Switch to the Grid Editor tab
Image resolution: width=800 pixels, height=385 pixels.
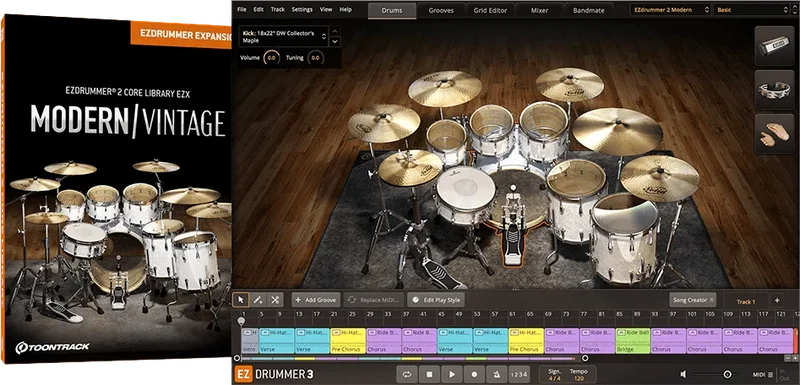point(490,10)
